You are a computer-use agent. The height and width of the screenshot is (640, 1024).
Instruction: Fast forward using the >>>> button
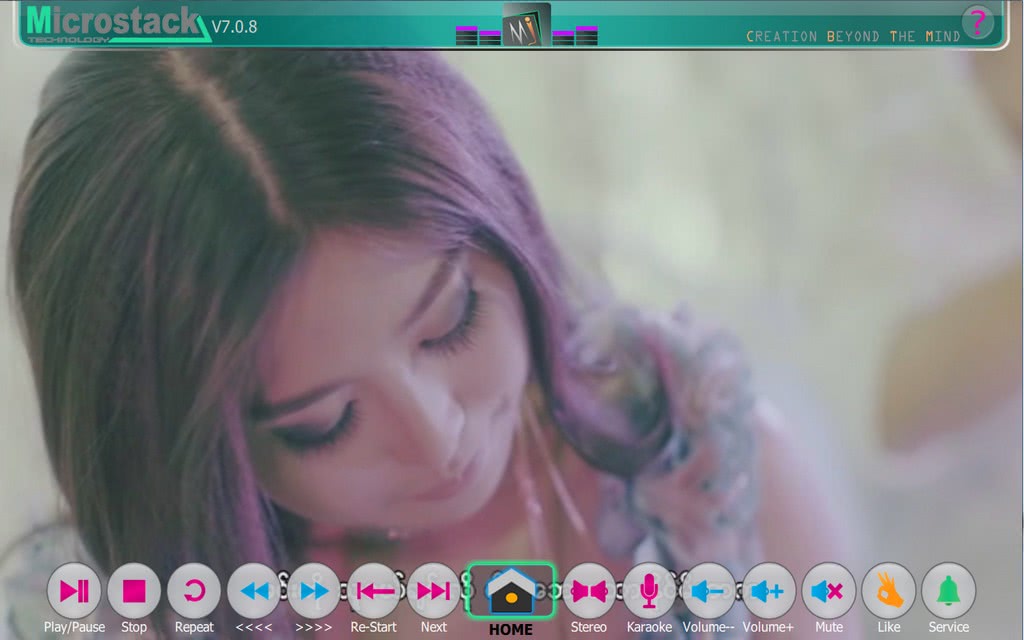click(314, 591)
